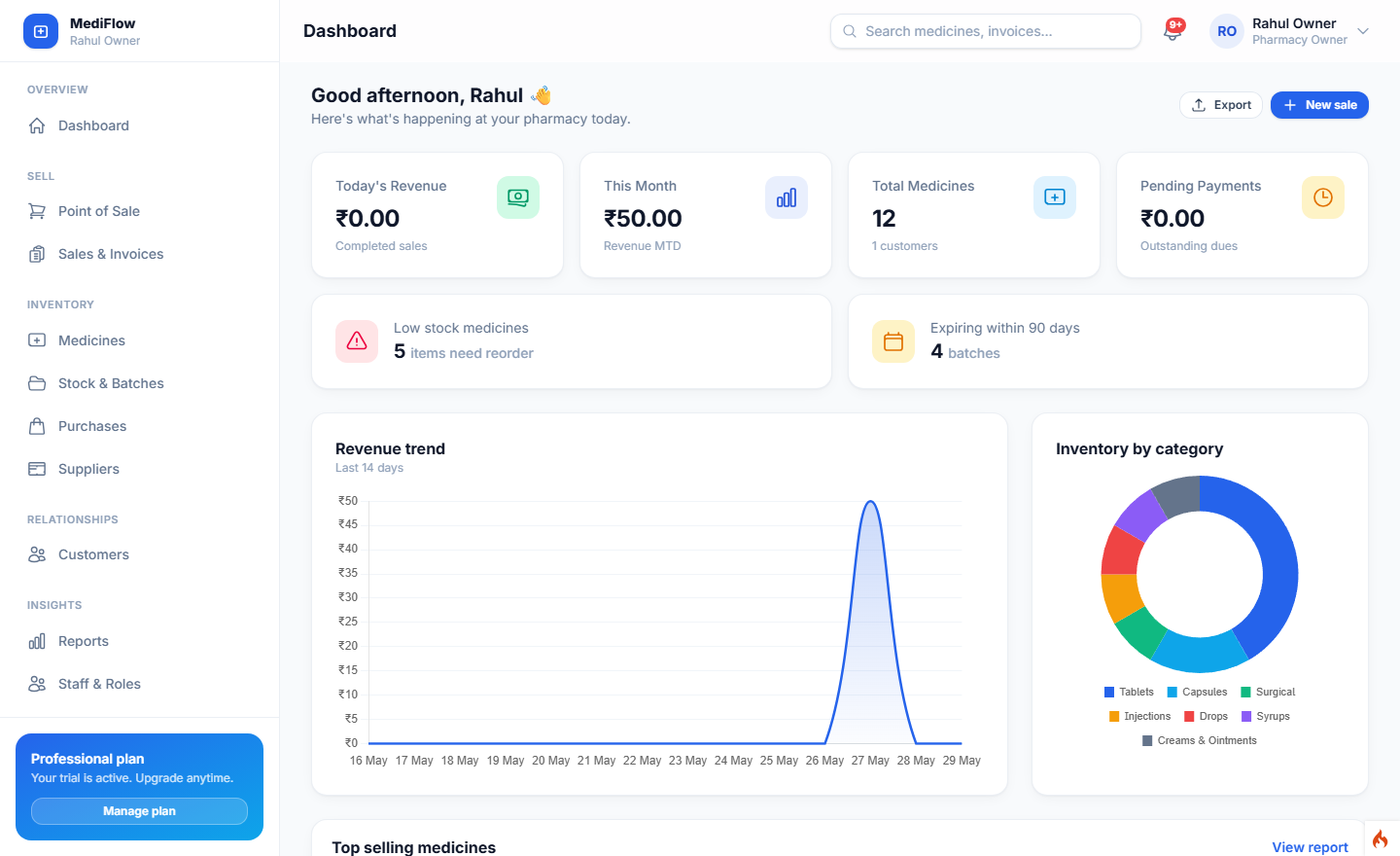
Task: Click the MediFlow logo icon
Action: point(41,31)
